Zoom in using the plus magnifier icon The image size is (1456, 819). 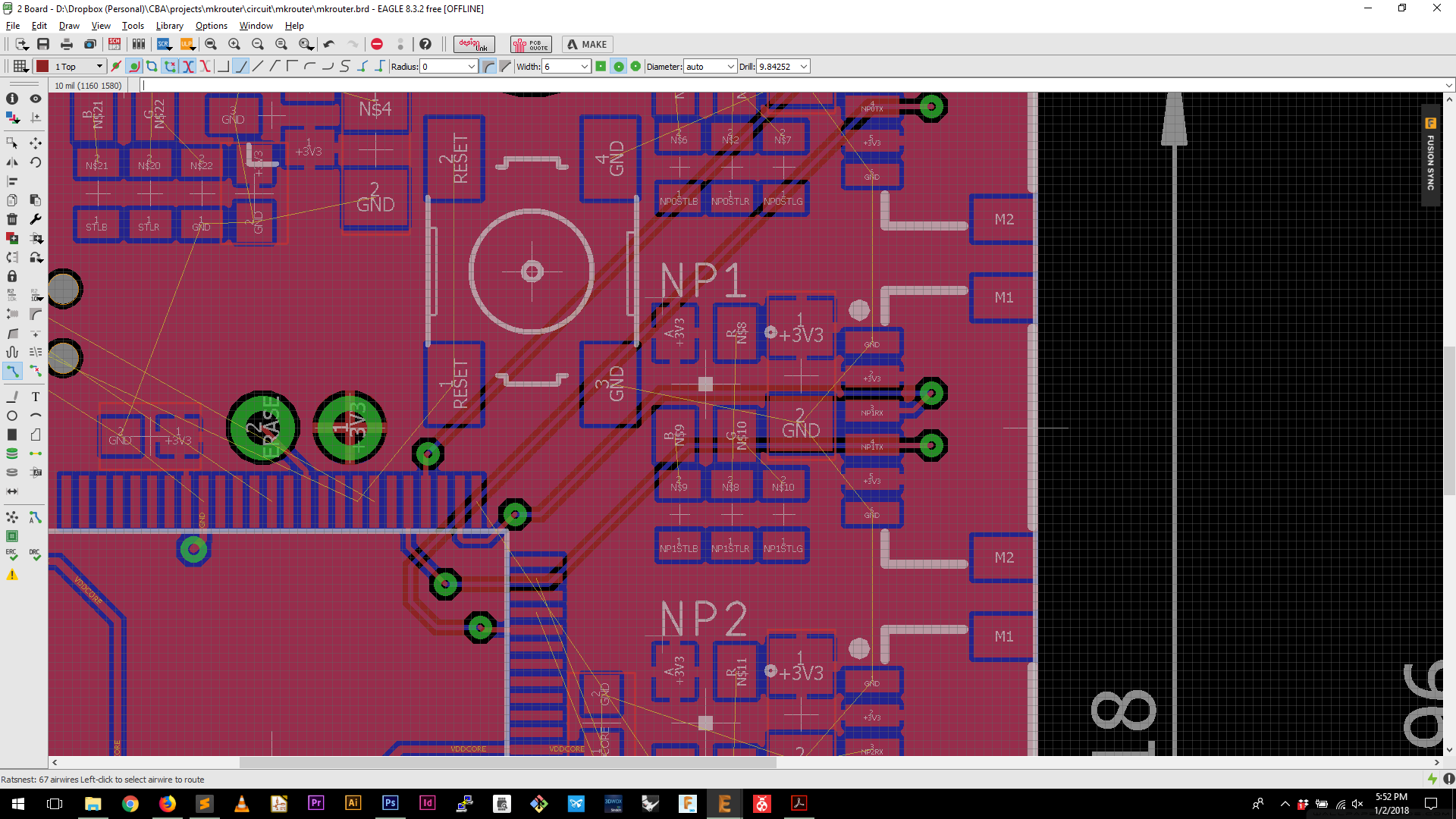pos(234,44)
